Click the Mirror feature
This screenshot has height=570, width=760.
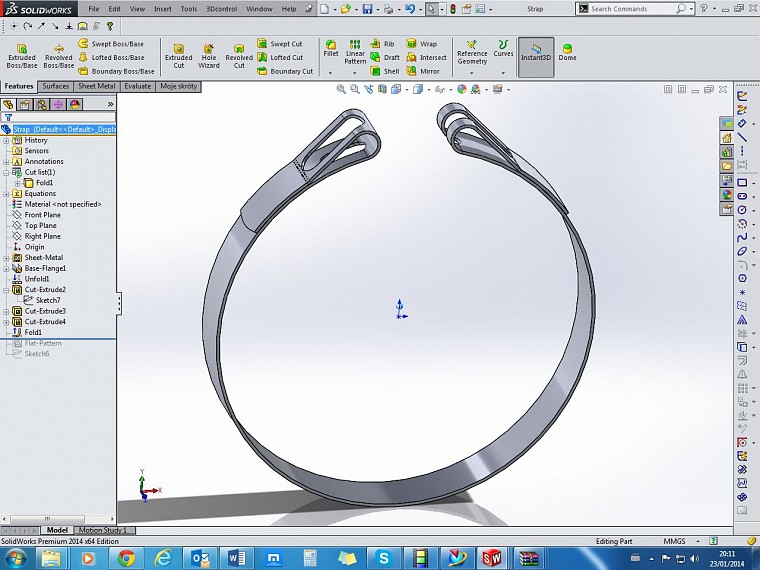pos(422,71)
